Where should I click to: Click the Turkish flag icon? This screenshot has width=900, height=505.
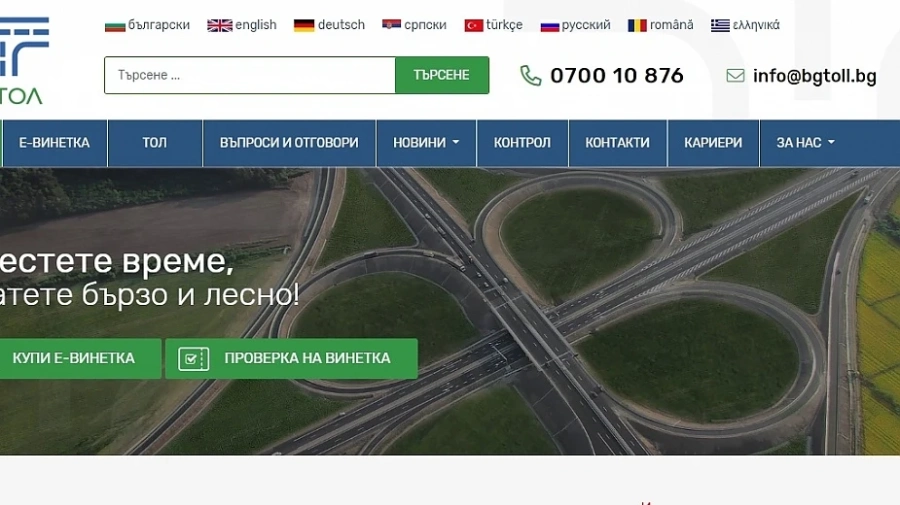tap(474, 26)
